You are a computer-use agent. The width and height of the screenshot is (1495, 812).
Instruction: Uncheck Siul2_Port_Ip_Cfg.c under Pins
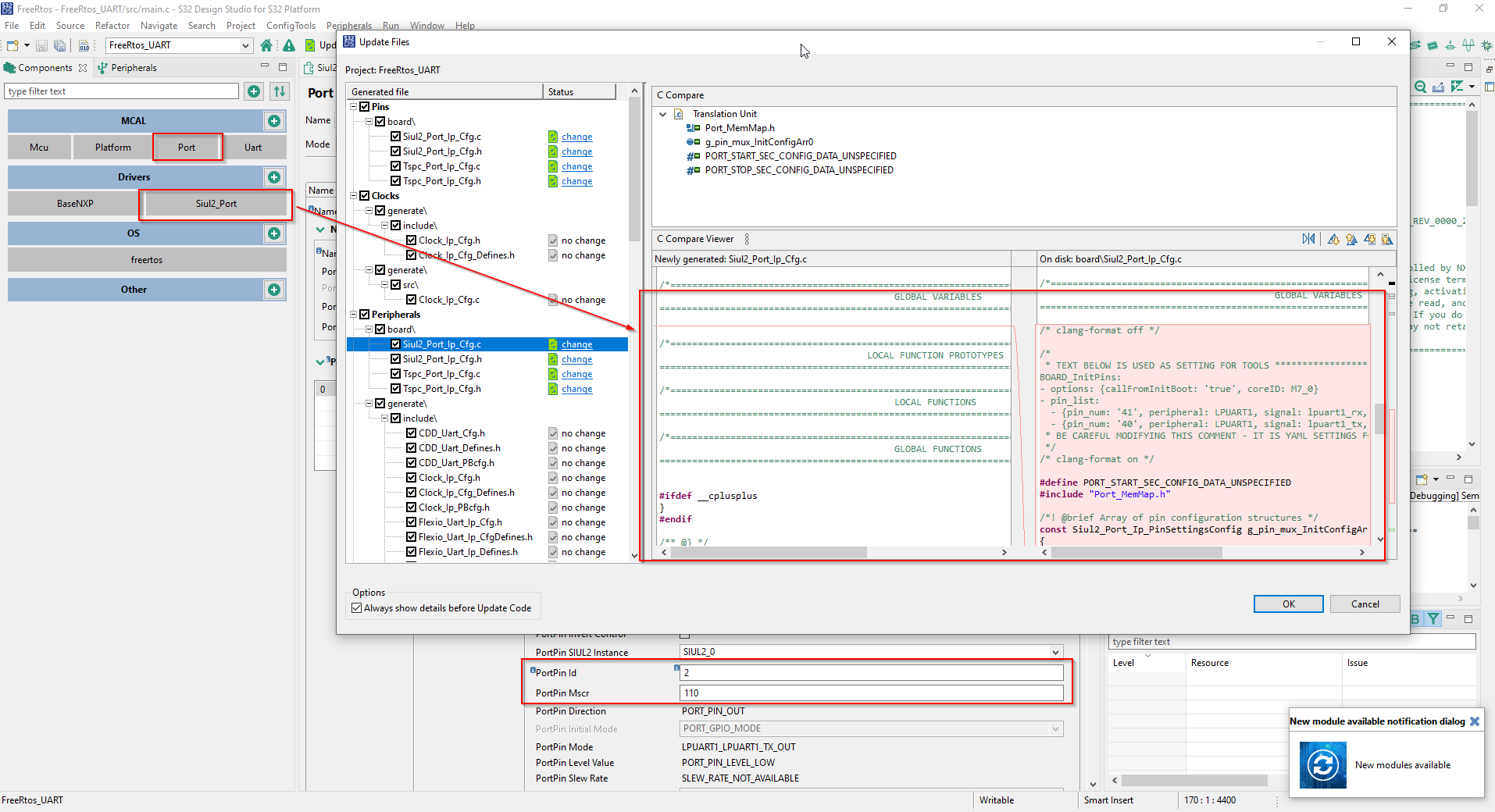coord(396,136)
